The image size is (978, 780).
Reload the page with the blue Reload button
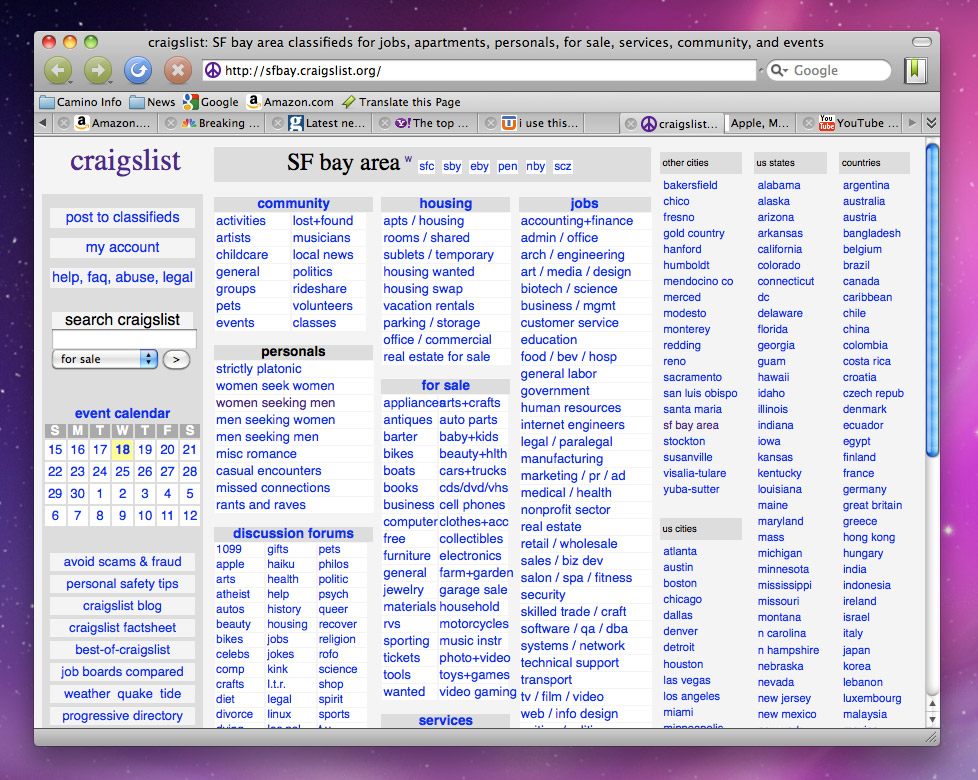click(138, 70)
